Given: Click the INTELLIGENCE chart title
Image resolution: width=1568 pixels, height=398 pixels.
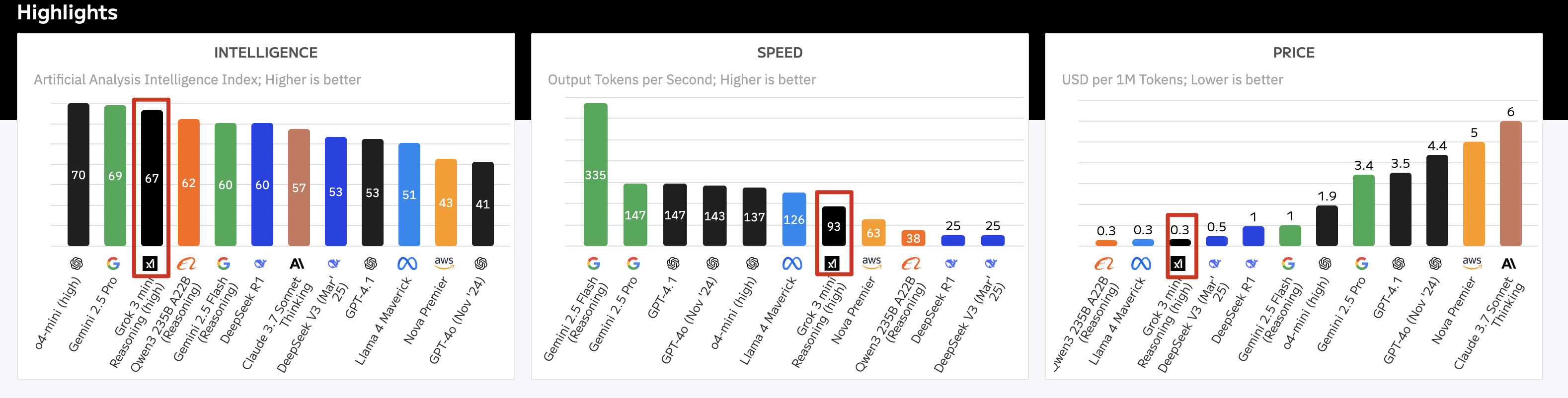Looking at the screenshot, I should [x=266, y=53].
